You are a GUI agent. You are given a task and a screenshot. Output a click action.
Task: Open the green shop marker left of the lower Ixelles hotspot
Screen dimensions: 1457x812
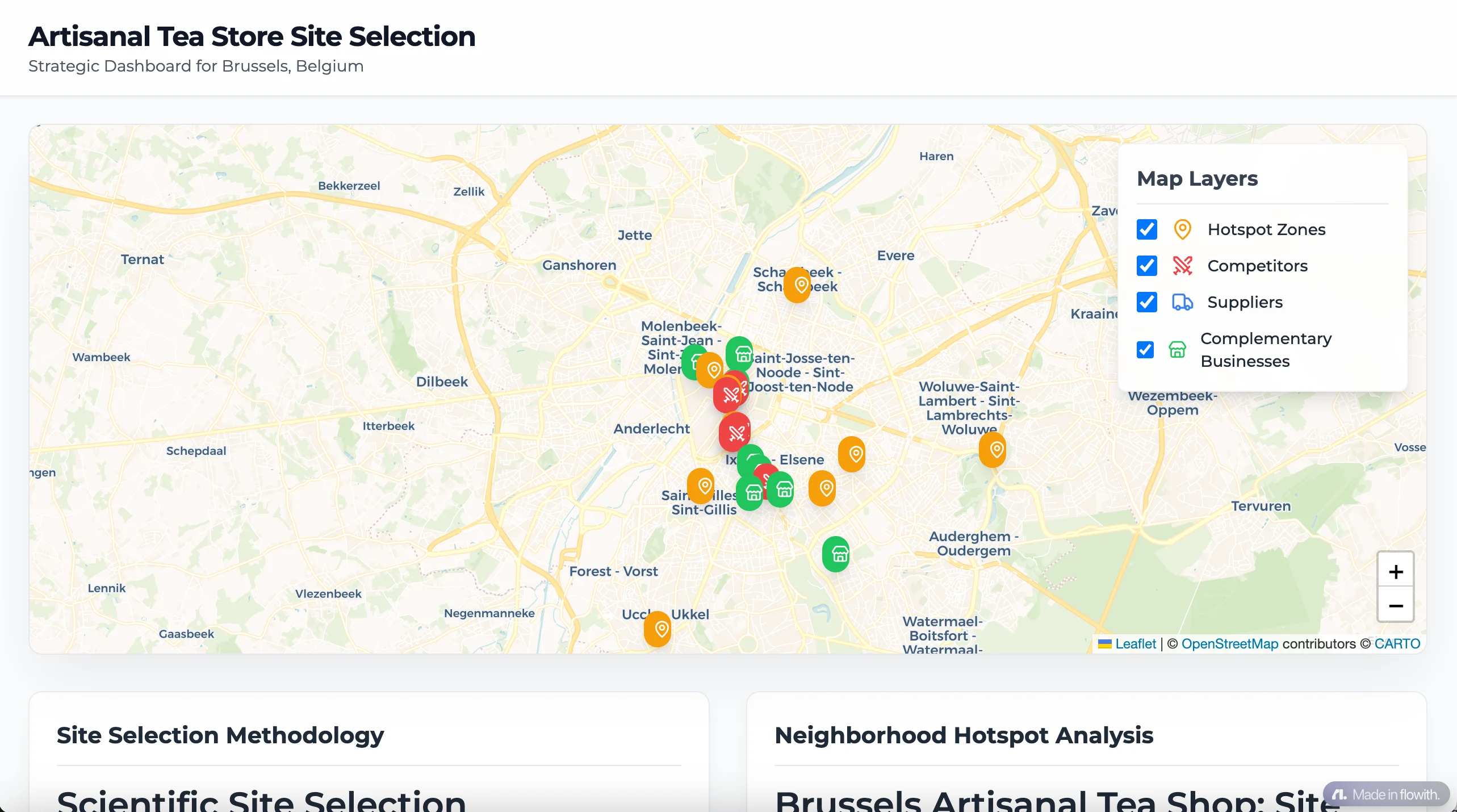781,489
